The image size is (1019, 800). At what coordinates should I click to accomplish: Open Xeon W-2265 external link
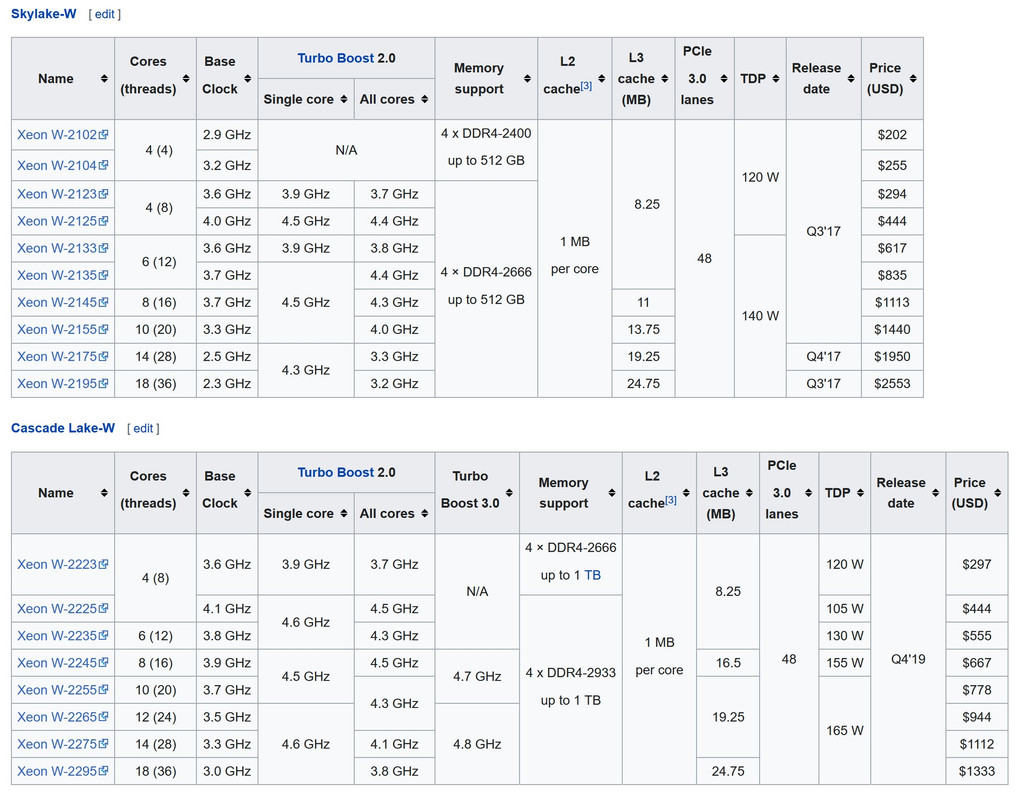[x=62, y=717]
